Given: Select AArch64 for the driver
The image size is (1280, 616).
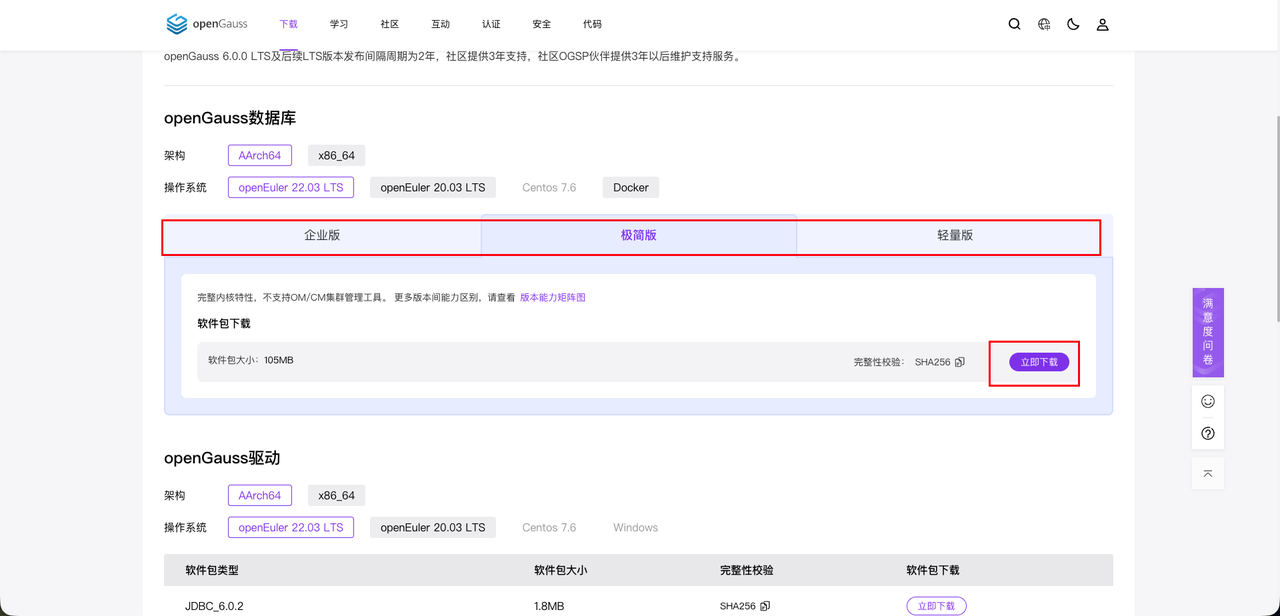Looking at the screenshot, I should coord(260,496).
